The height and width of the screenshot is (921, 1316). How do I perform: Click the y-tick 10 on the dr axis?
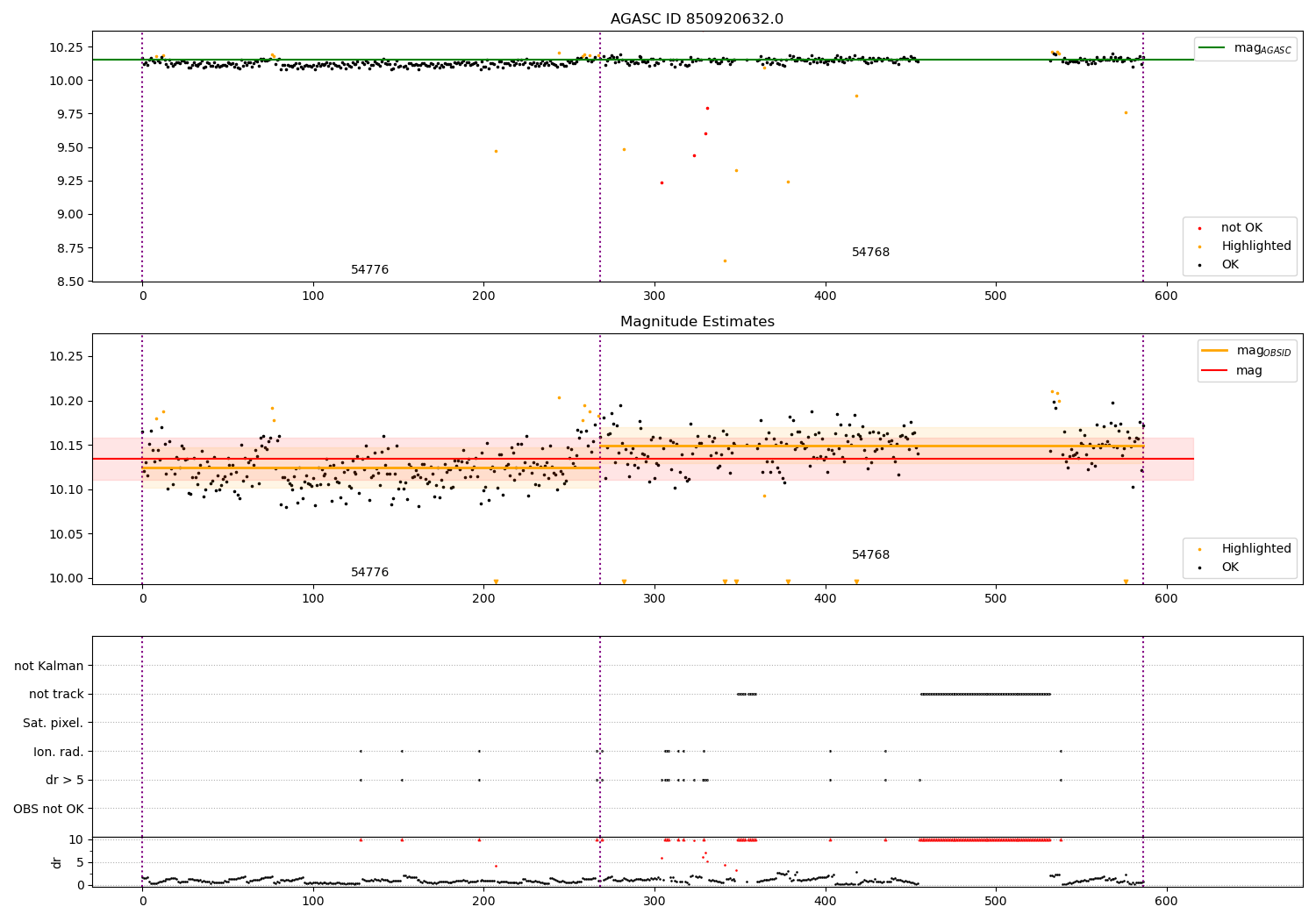click(x=76, y=840)
